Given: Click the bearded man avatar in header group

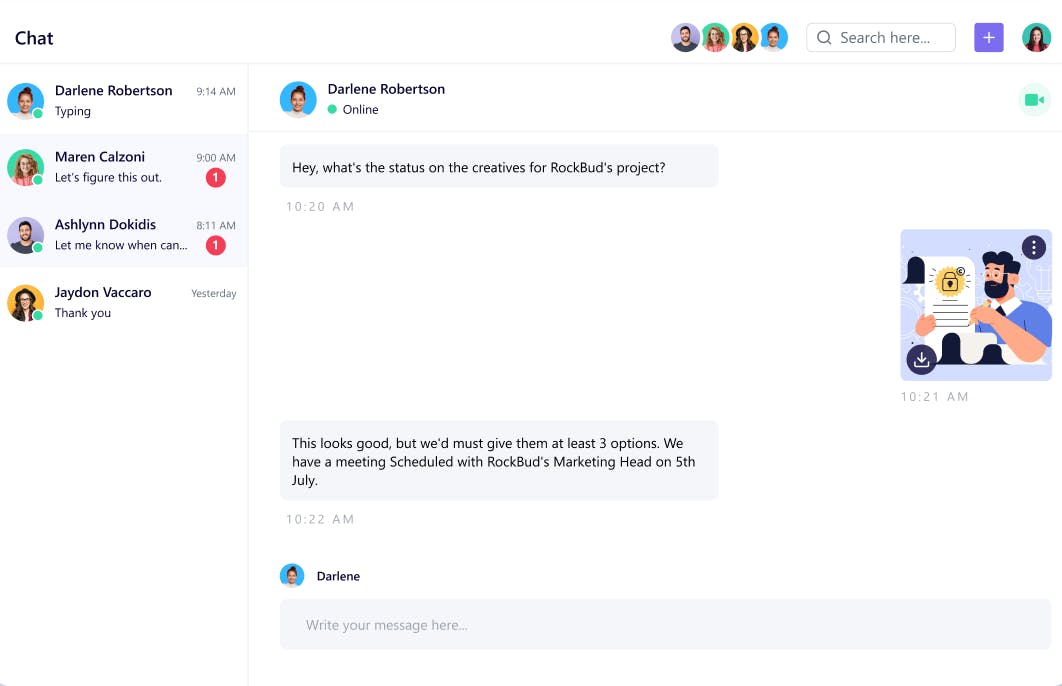Looking at the screenshot, I should pyautogui.click(x=685, y=38).
